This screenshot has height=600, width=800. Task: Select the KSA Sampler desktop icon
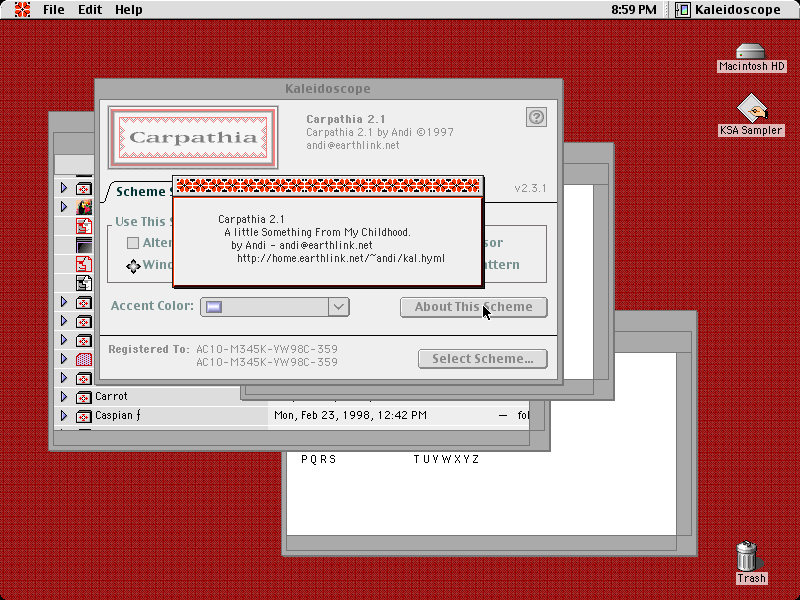752,108
